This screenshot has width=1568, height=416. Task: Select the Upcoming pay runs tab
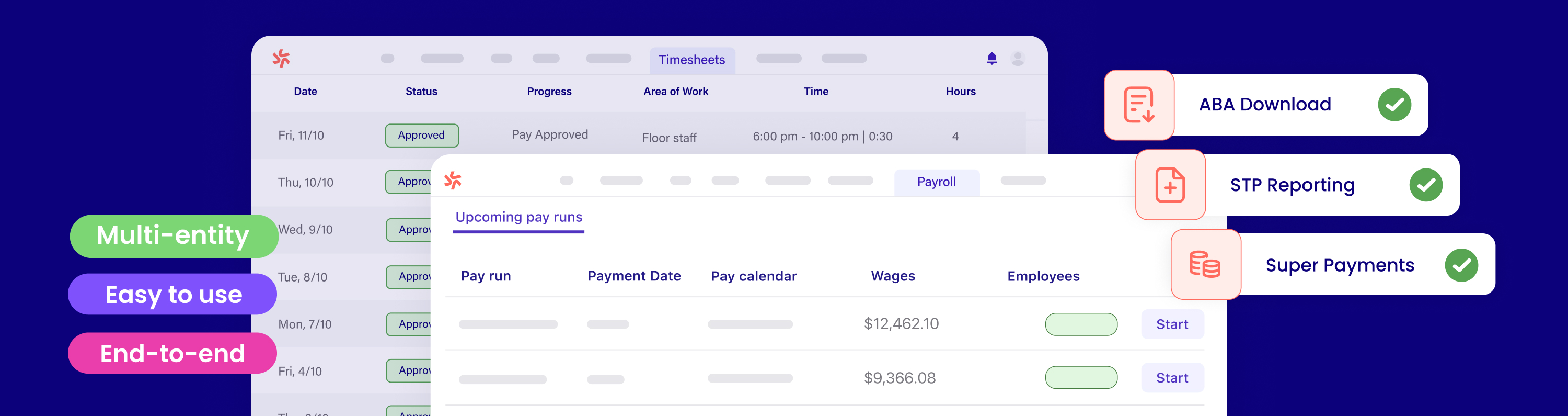tap(518, 218)
